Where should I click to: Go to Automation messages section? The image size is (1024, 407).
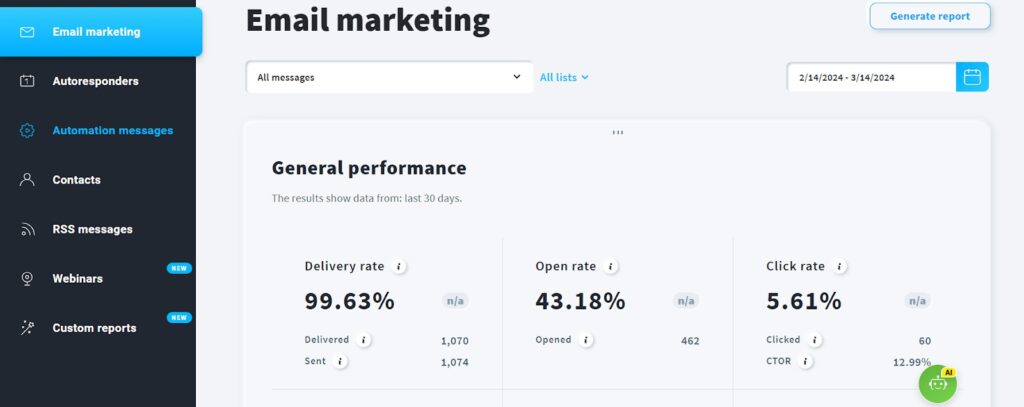tap(112, 130)
